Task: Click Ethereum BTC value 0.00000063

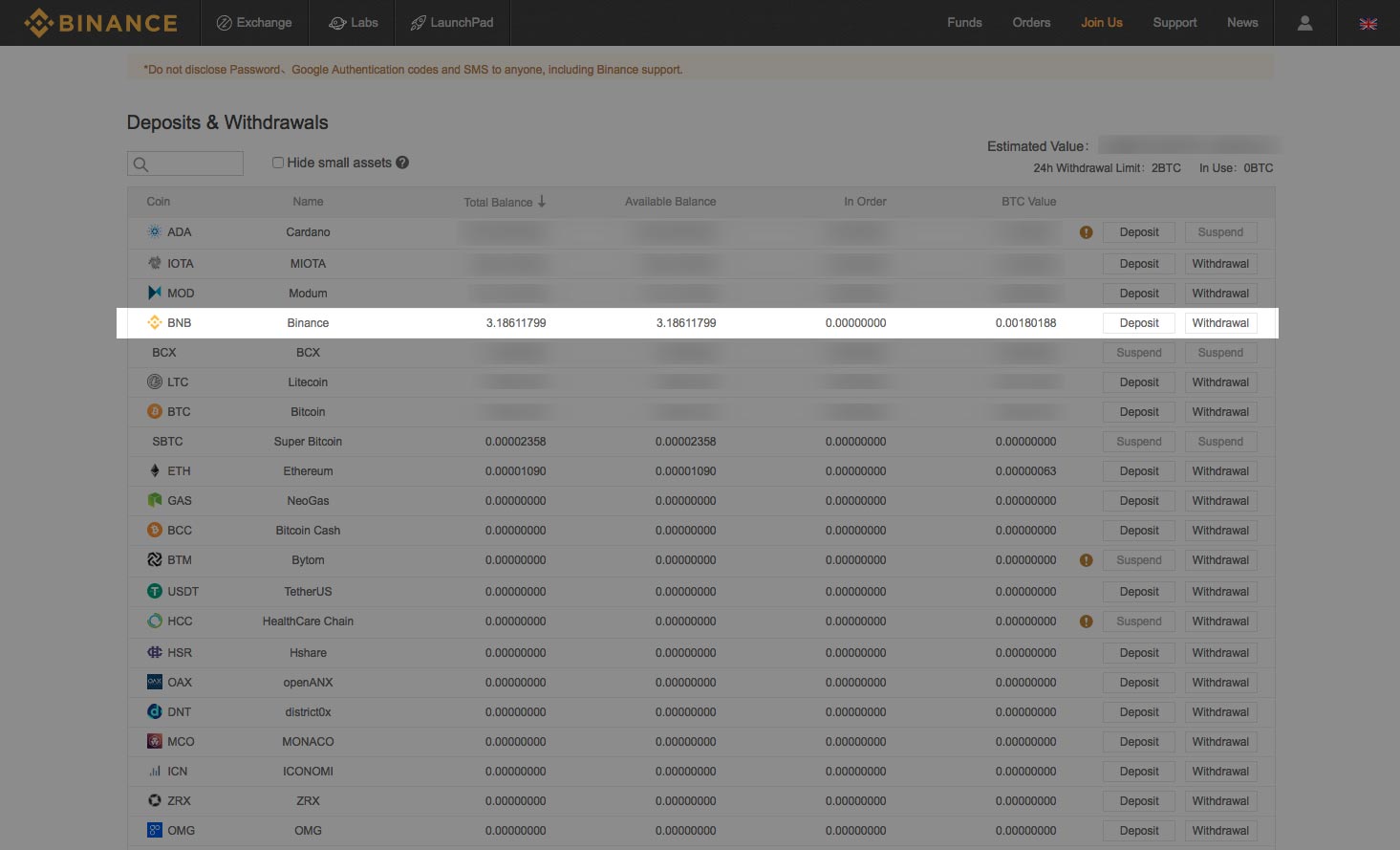Action: (x=1025, y=471)
